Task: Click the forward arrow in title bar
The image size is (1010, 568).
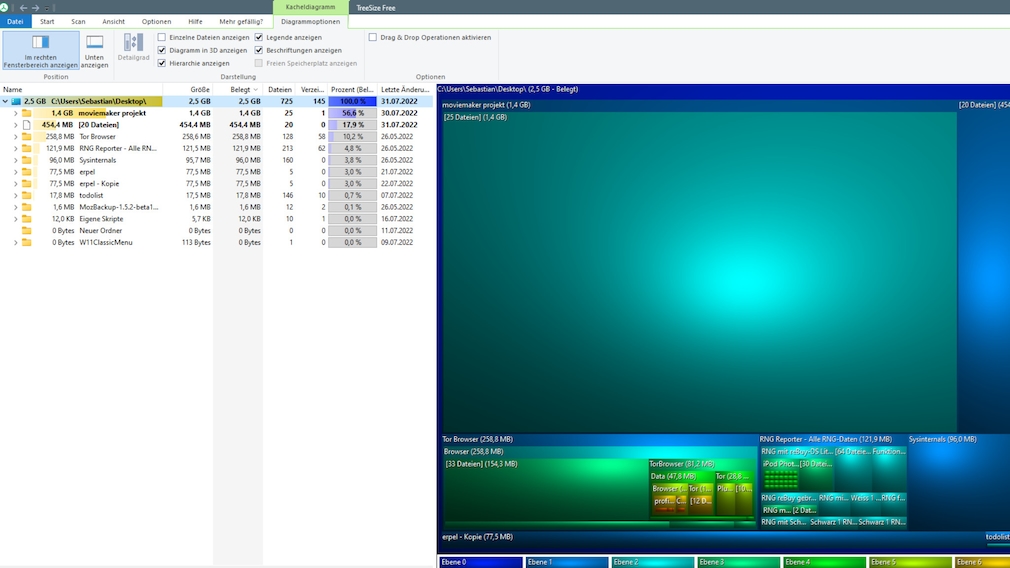Action: pyautogui.click(x=36, y=7)
